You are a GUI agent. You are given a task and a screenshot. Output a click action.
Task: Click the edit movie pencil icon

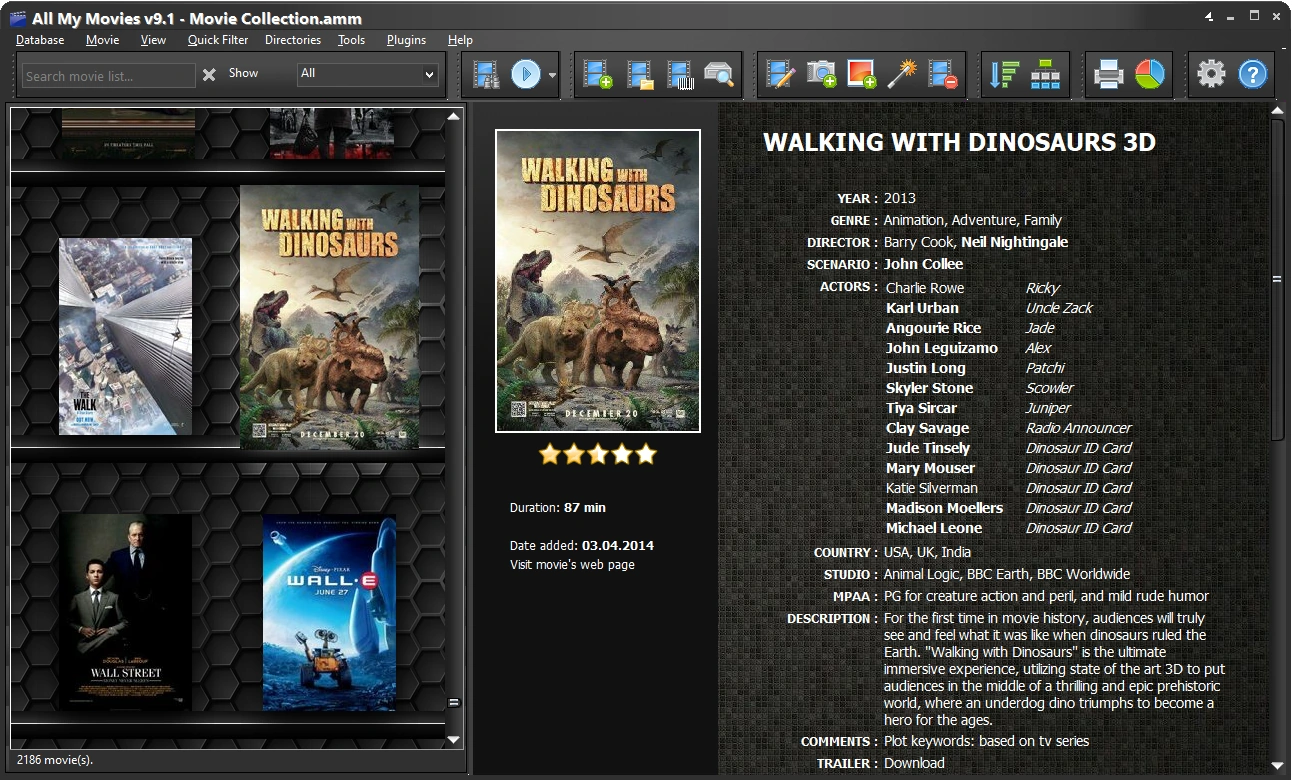pyautogui.click(x=780, y=74)
